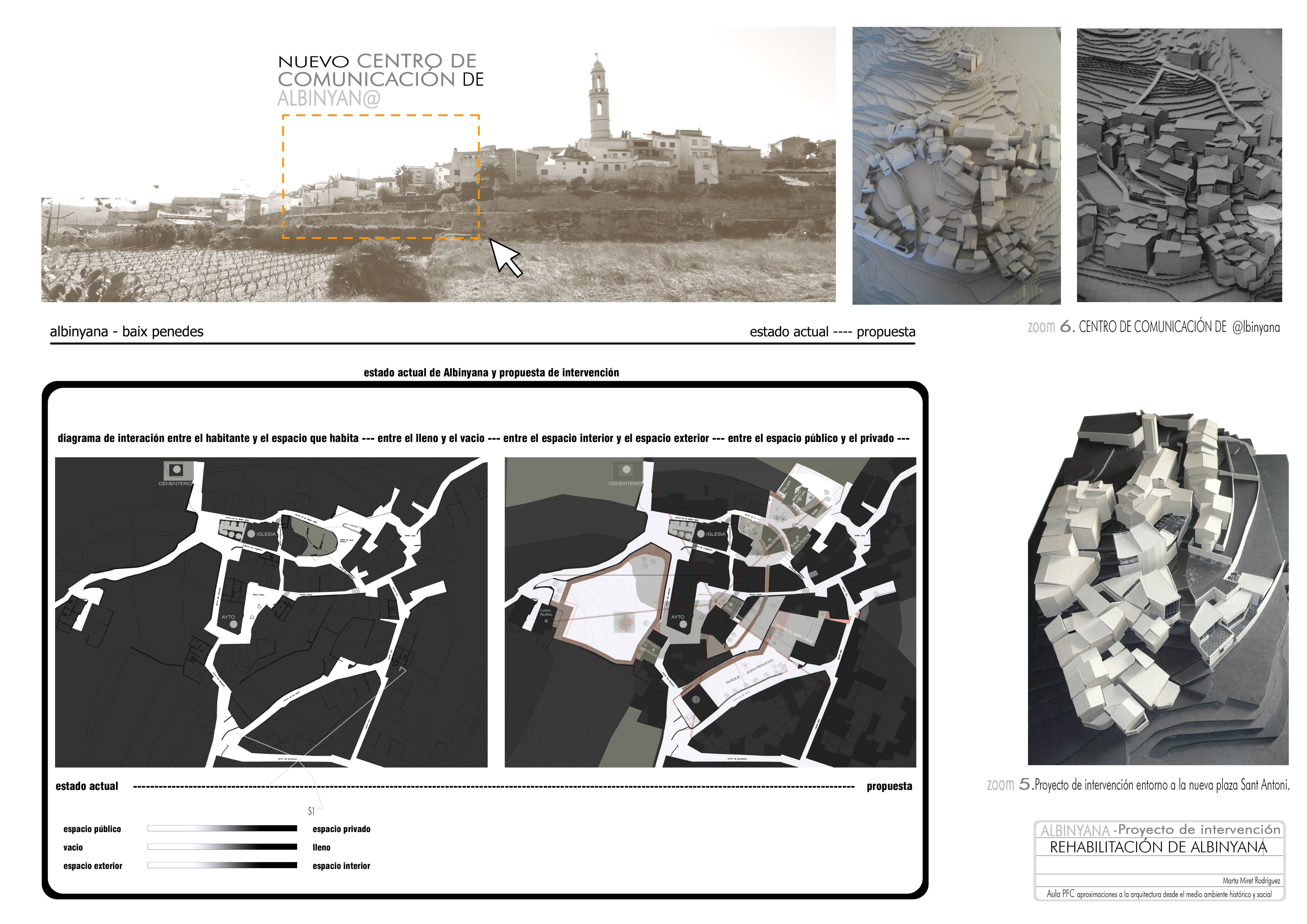Click IGLESIA label in the propuesta plan
Image resolution: width=1307 pixels, height=924 pixels.
point(716,534)
